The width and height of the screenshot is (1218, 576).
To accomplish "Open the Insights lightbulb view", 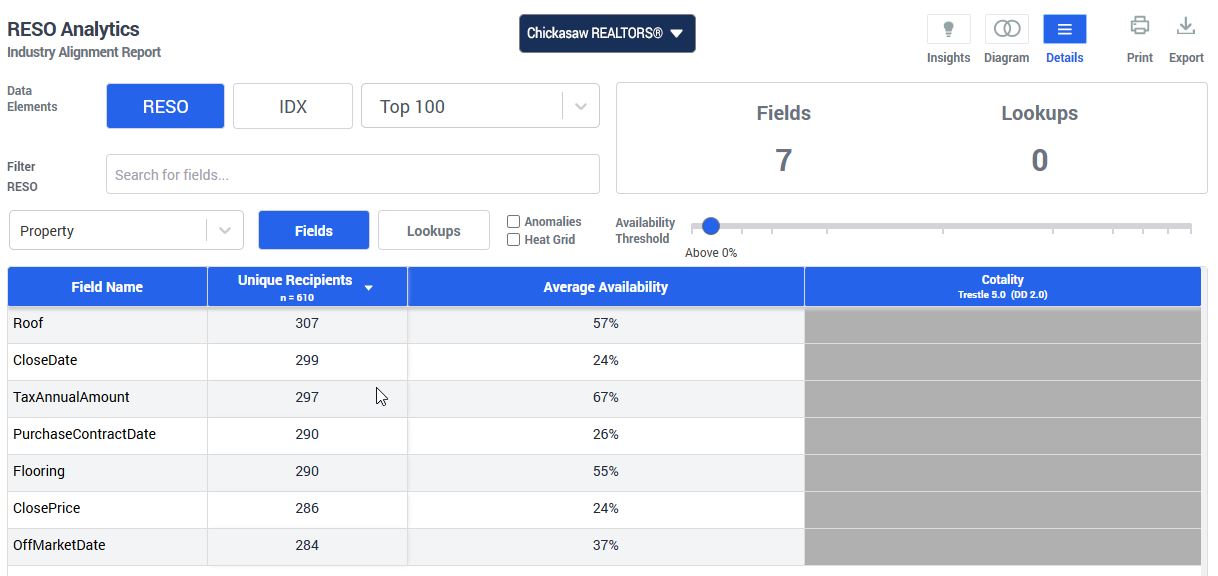I will pos(948,29).
